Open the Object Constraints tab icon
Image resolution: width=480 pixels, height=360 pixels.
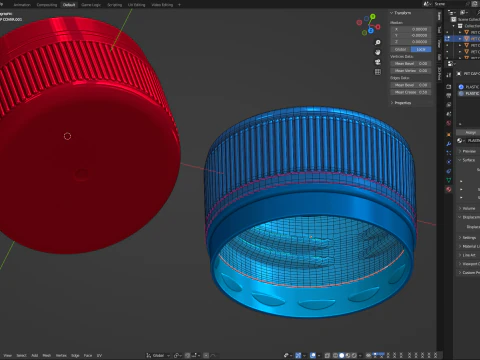[x=449, y=171]
